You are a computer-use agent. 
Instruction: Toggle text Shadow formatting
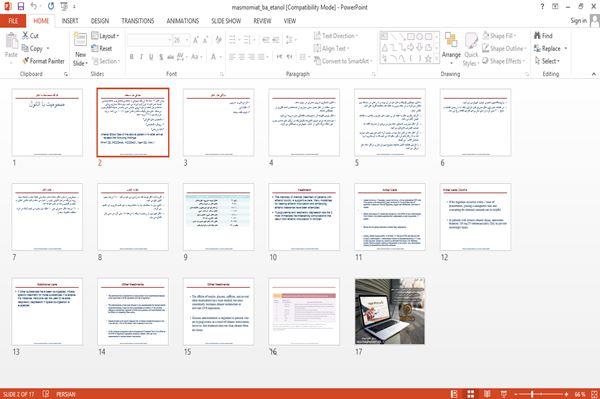pos(161,57)
